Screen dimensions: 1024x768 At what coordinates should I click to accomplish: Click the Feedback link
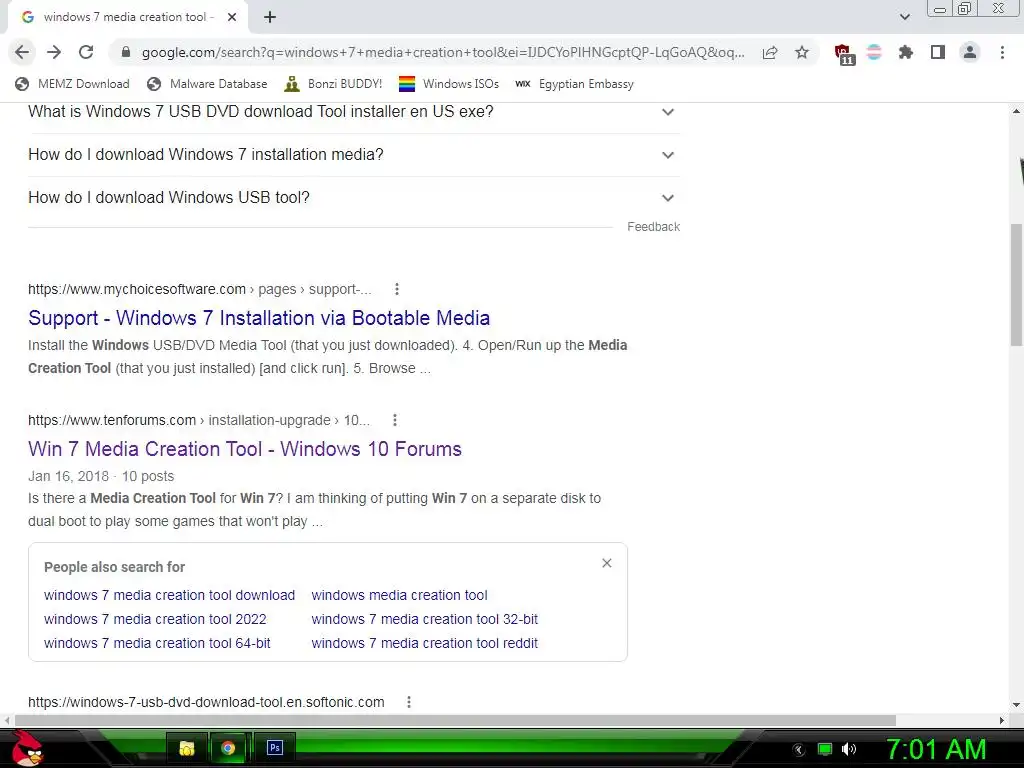point(653,227)
